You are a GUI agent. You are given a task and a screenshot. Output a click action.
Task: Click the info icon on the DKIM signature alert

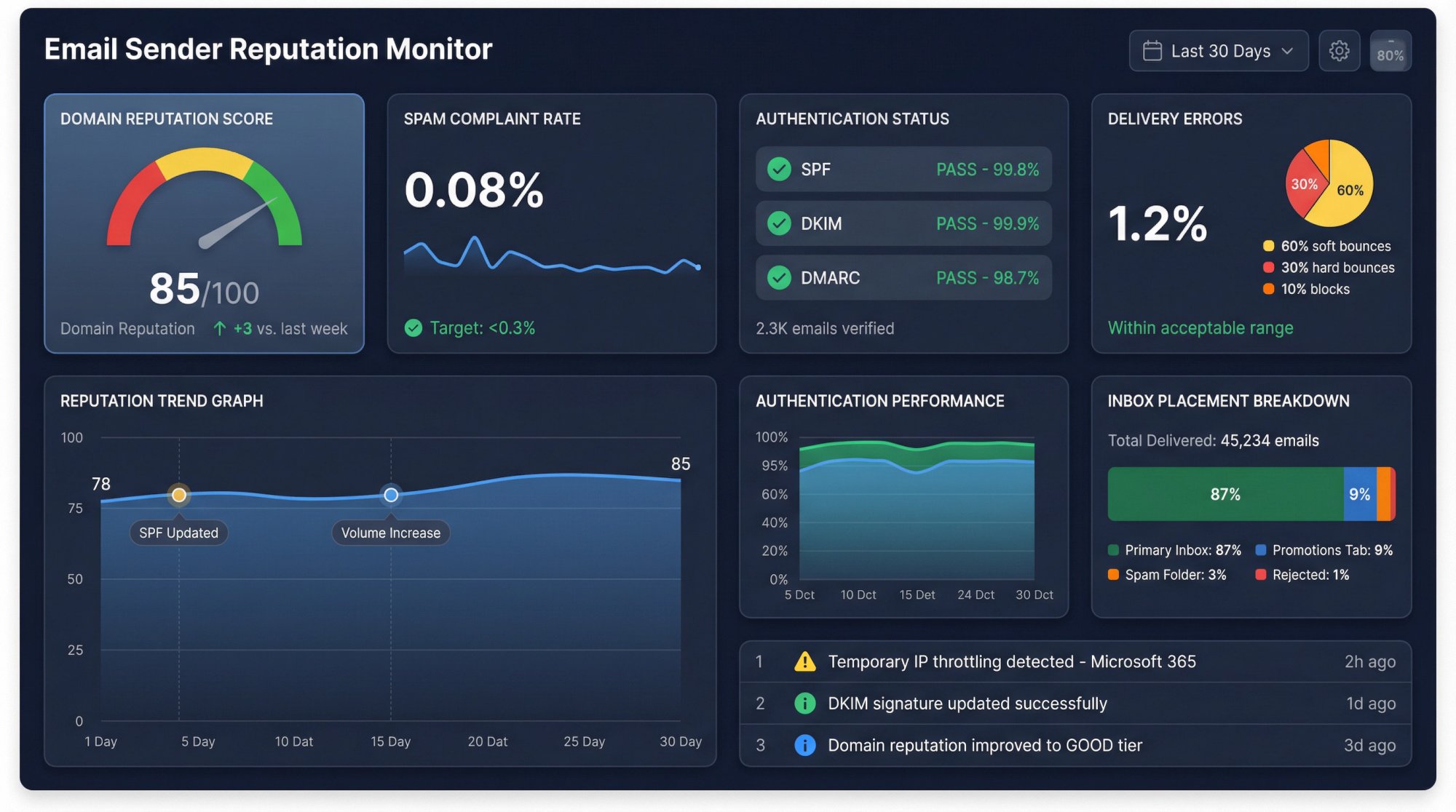click(804, 703)
